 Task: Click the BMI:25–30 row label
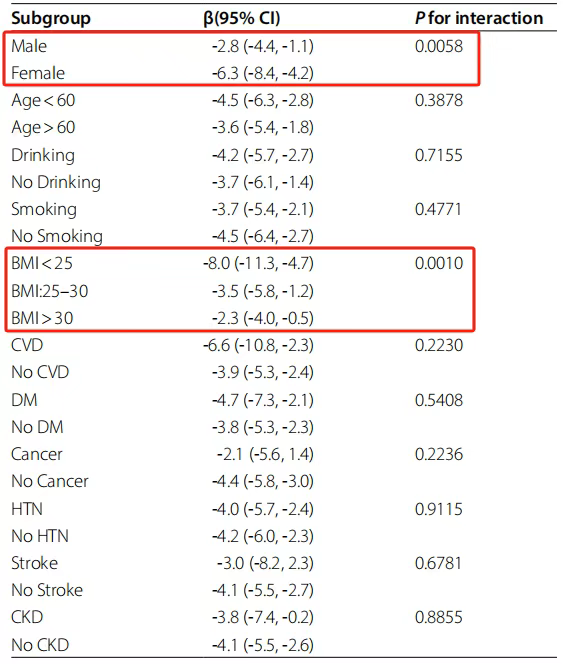50,291
